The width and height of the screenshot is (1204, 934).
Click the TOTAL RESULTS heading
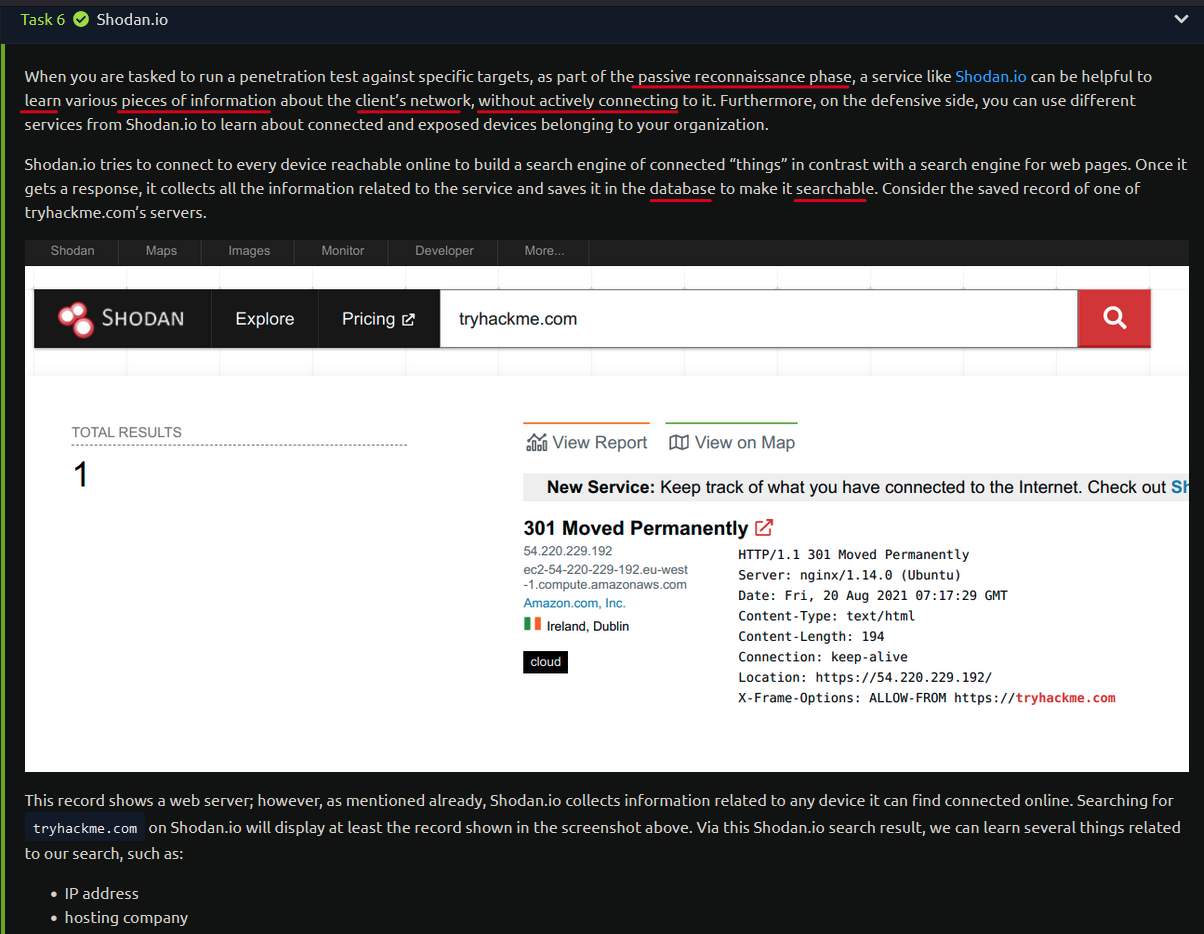(127, 433)
